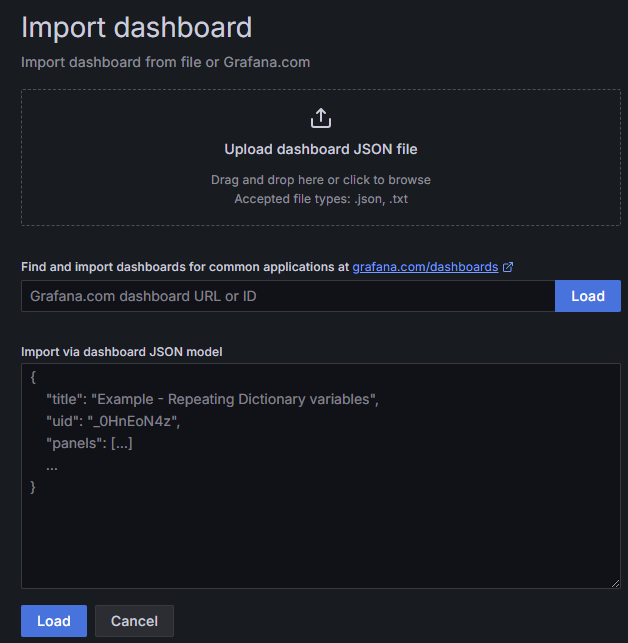Click the resize handle of JSON textarea
The height and width of the screenshot is (643, 628).
pos(615,583)
